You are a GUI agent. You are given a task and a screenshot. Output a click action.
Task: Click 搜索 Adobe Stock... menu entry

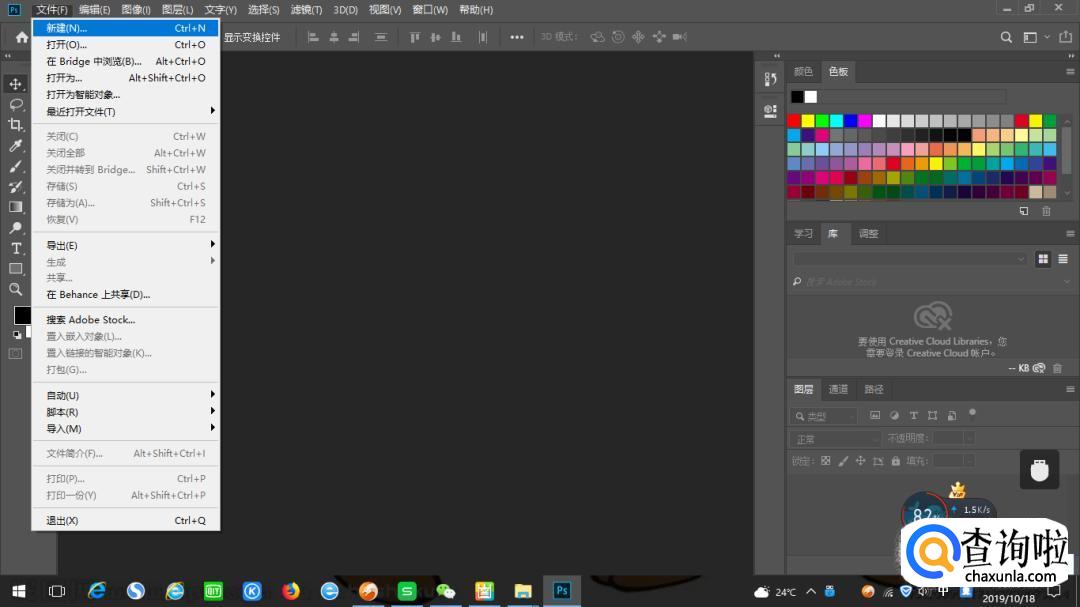(90, 320)
